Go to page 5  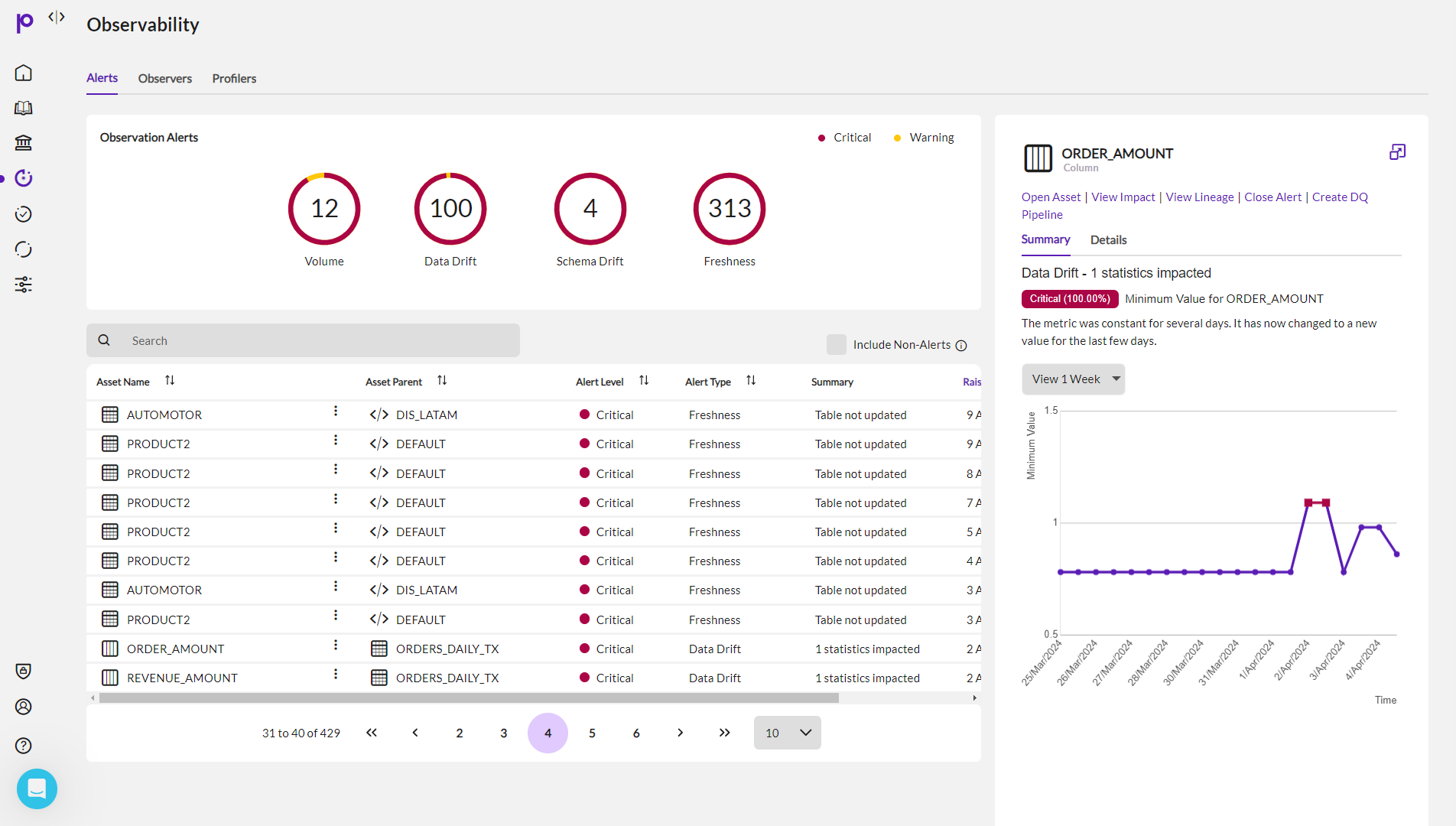point(592,733)
